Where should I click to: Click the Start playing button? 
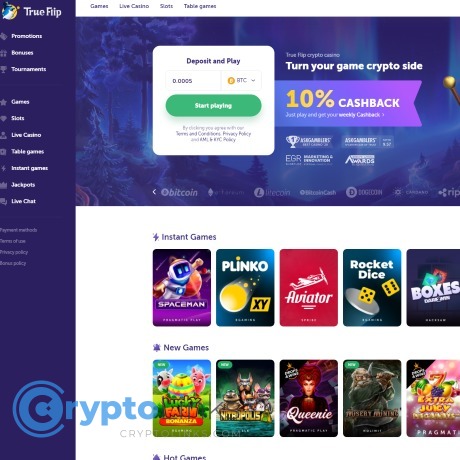213,105
